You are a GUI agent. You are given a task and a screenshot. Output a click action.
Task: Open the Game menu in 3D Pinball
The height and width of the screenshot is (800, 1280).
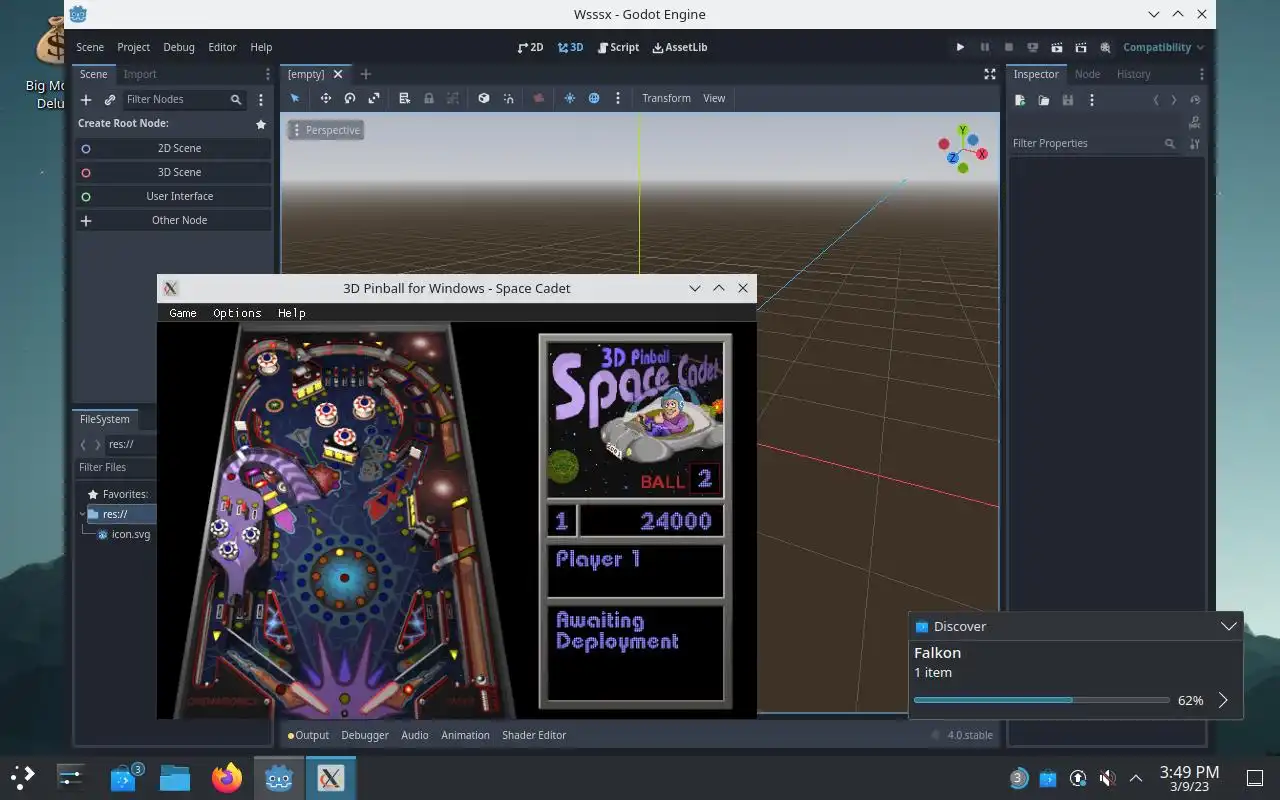click(x=183, y=313)
